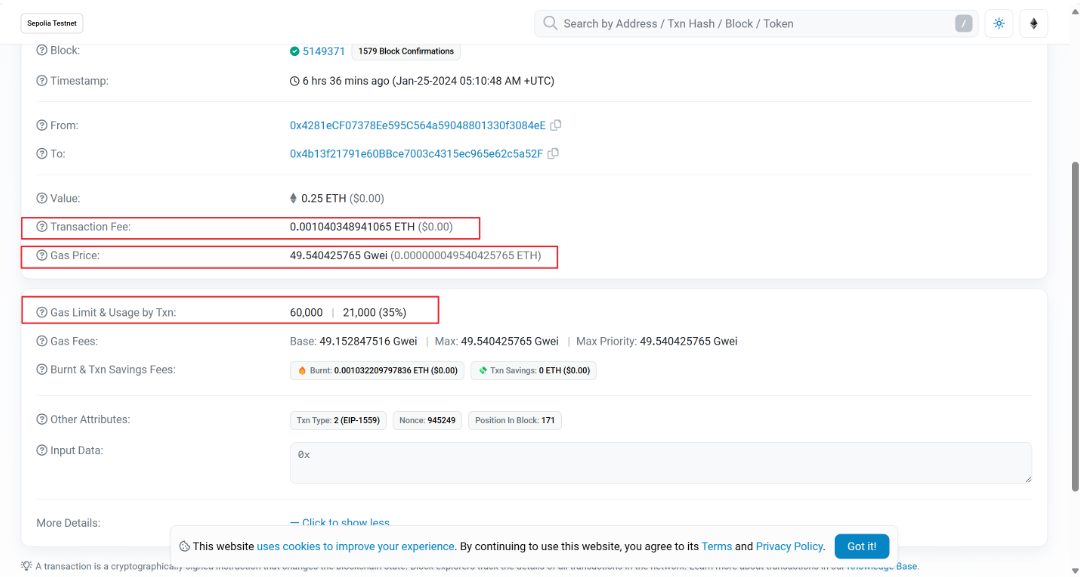Click the Jan-25-2024 05:10:48 AM timestamp text

coord(473,81)
